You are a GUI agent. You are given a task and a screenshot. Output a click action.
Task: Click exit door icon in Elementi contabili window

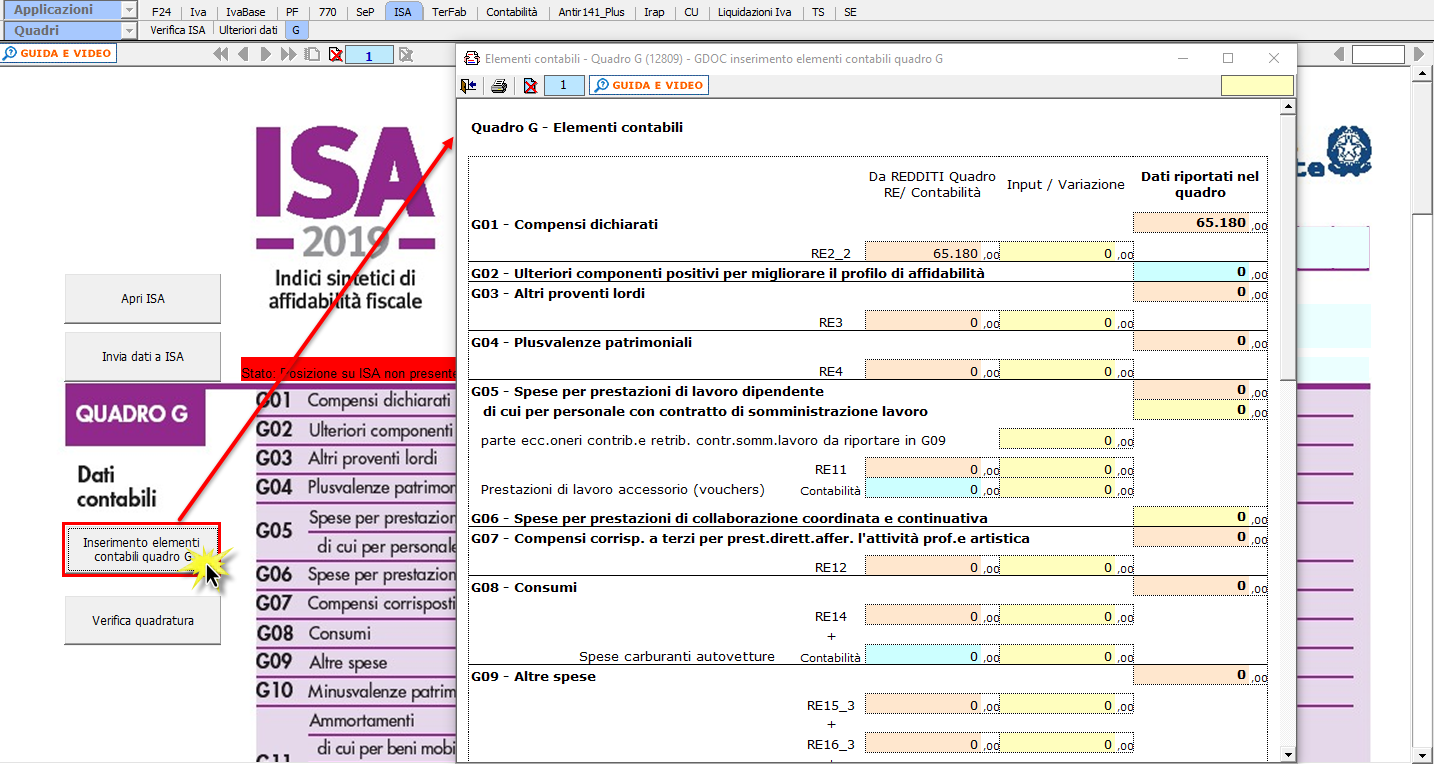coord(468,86)
